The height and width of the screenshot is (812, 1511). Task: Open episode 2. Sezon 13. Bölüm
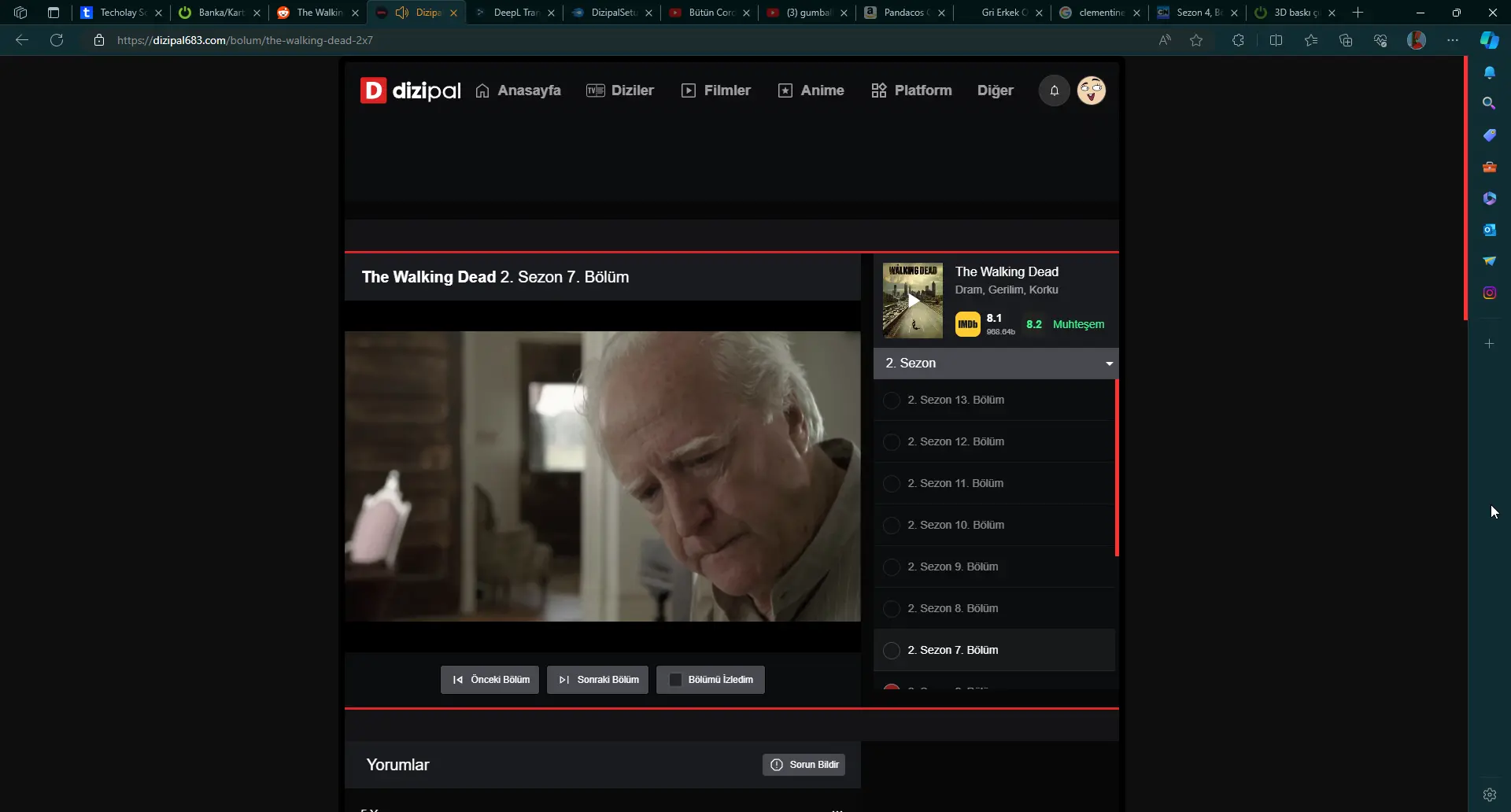point(955,400)
